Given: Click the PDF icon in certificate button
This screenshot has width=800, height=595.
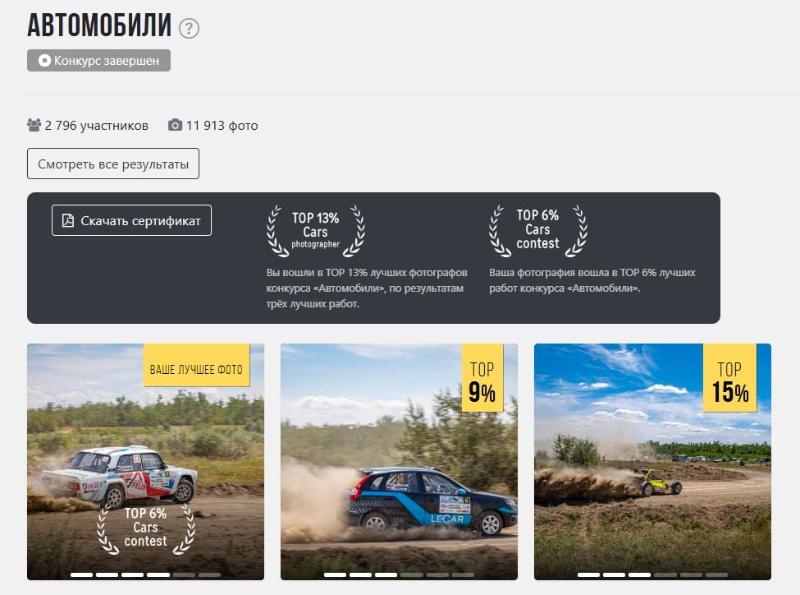Looking at the screenshot, I should coord(68,220).
